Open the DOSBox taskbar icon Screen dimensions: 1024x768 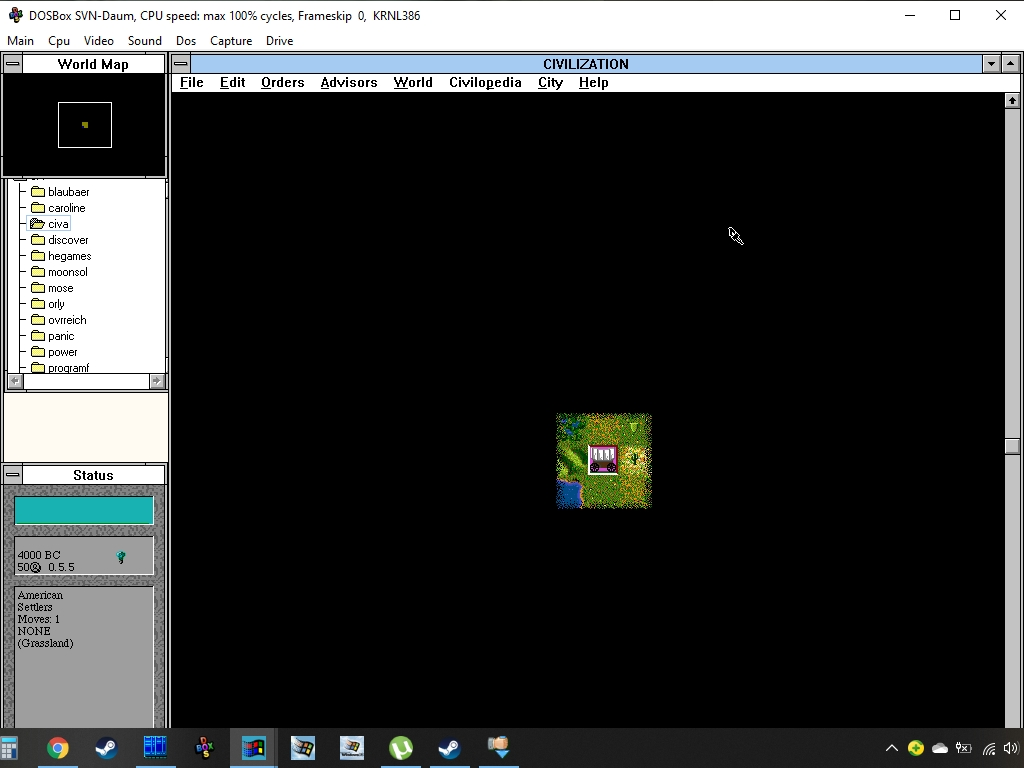pyautogui.click(x=204, y=748)
